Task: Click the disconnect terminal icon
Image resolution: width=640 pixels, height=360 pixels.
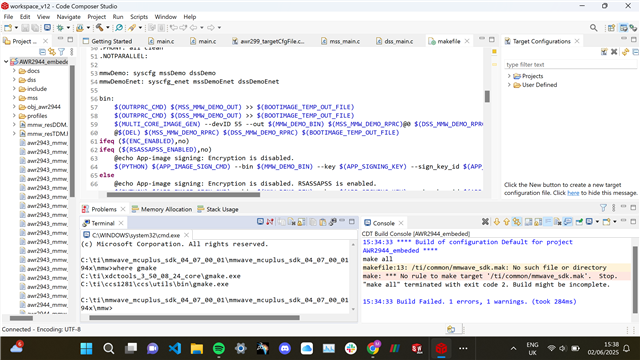Action: (x=270, y=222)
